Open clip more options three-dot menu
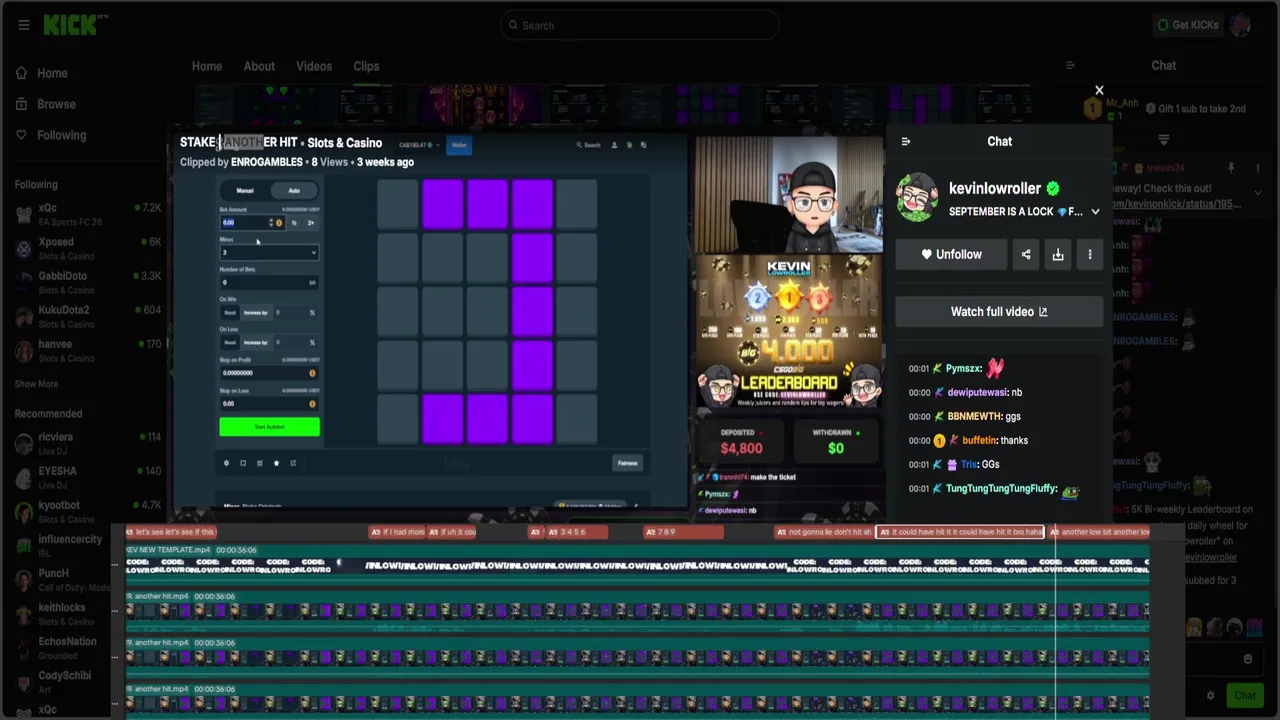This screenshot has height=720, width=1280. (1090, 254)
